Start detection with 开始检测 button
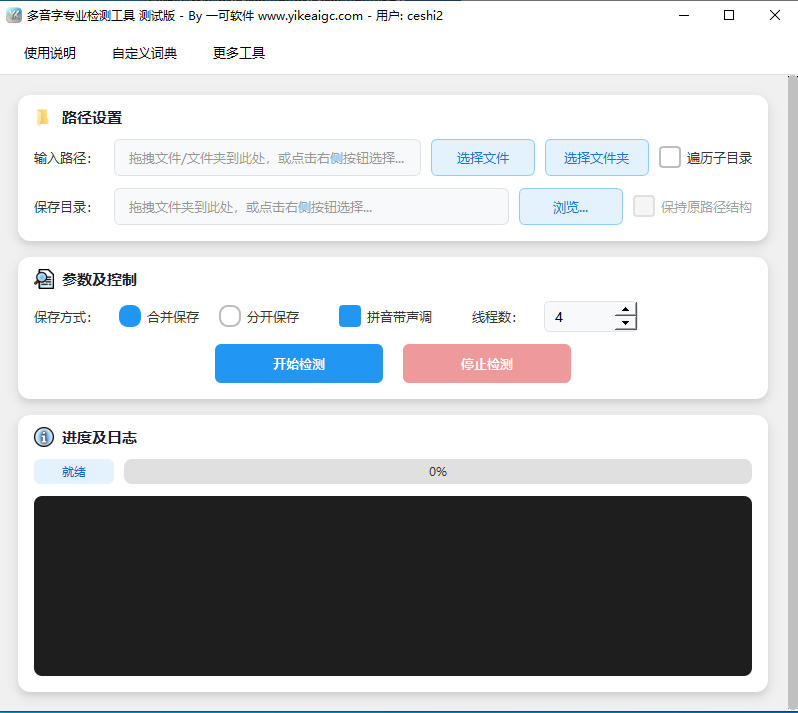This screenshot has width=798, height=713. coord(299,363)
